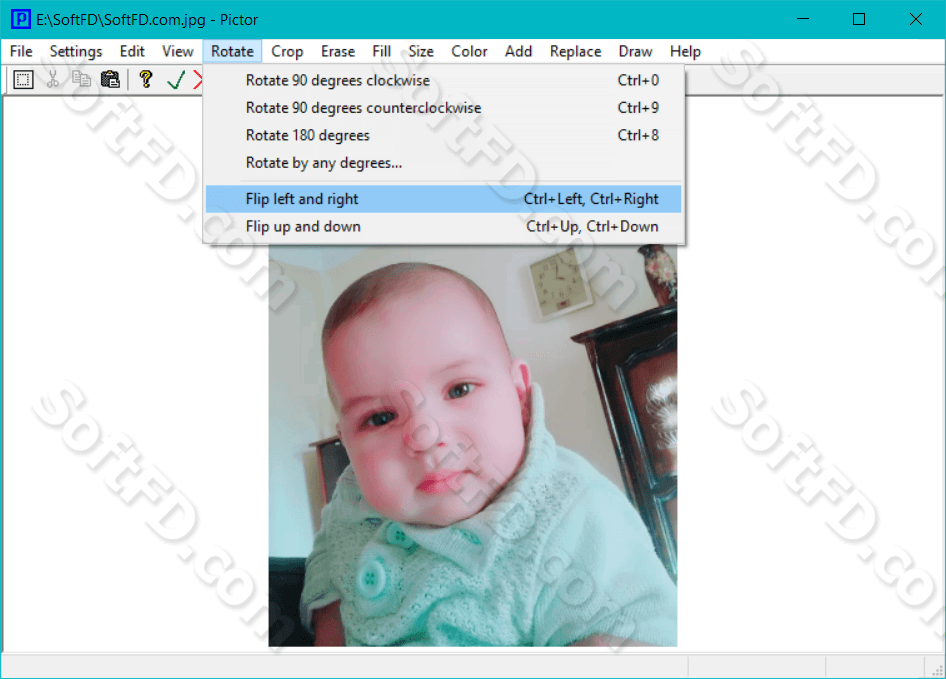This screenshot has width=946, height=679.
Task: Open the Edit menu
Action: tap(132, 51)
